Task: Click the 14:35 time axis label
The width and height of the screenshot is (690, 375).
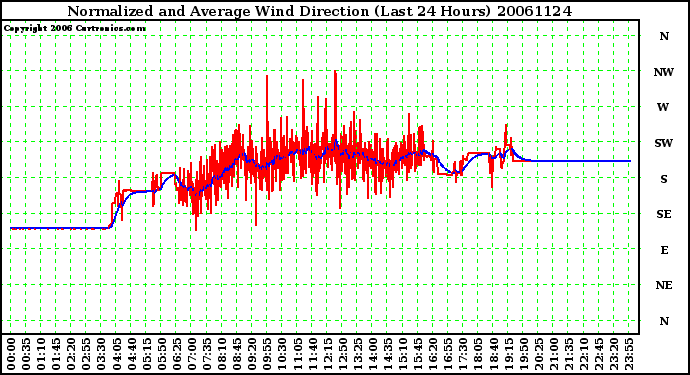Action: 388,354
